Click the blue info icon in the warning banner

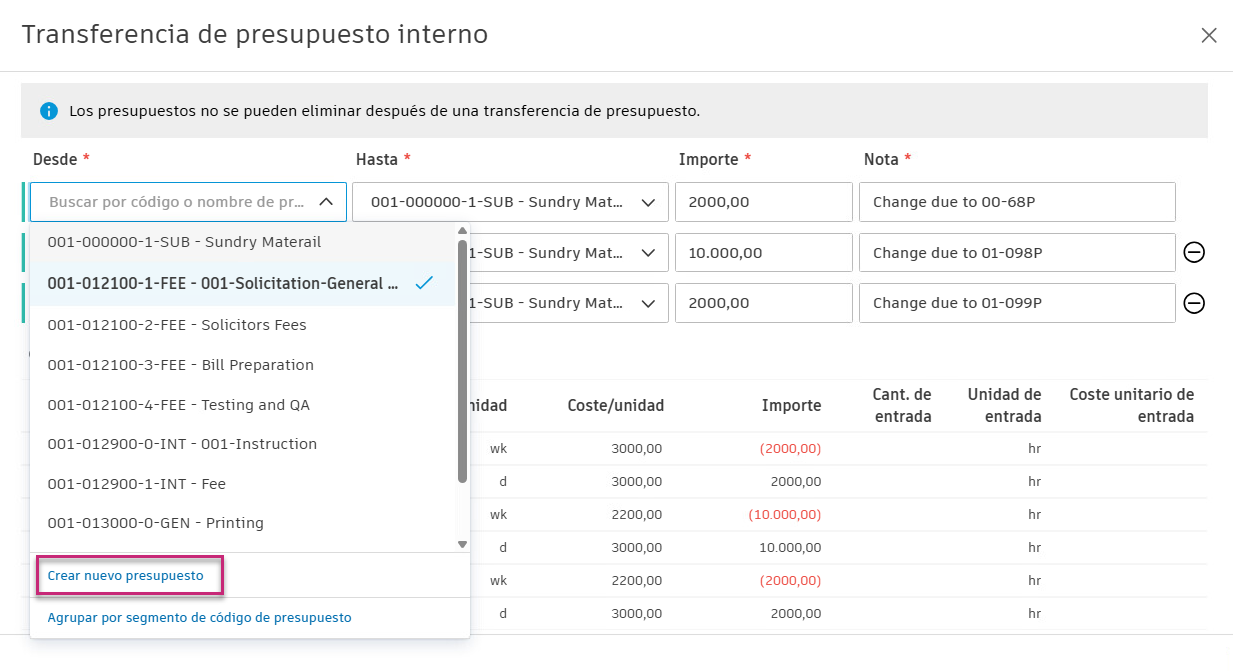point(48,110)
